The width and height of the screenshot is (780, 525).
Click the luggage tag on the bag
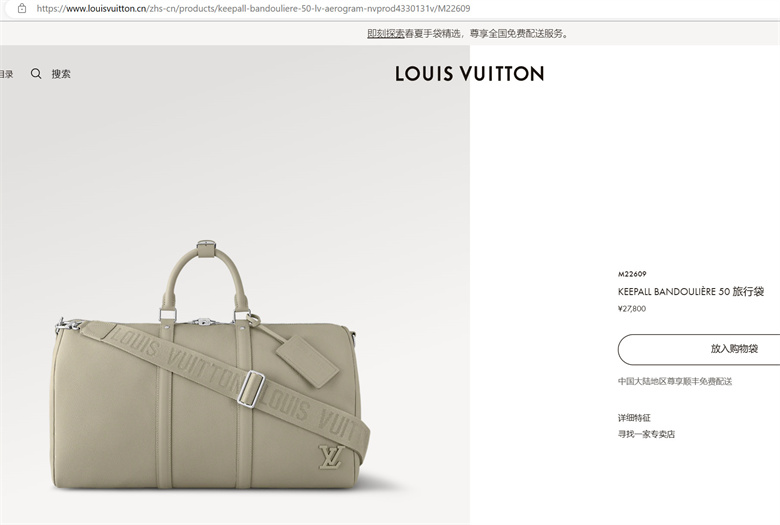point(307,360)
